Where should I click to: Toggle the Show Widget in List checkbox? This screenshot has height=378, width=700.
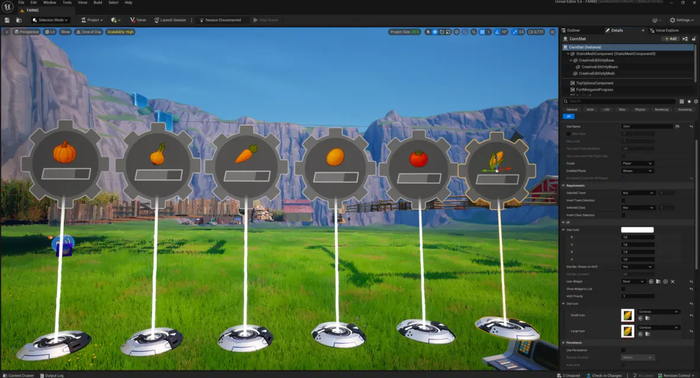click(x=623, y=289)
